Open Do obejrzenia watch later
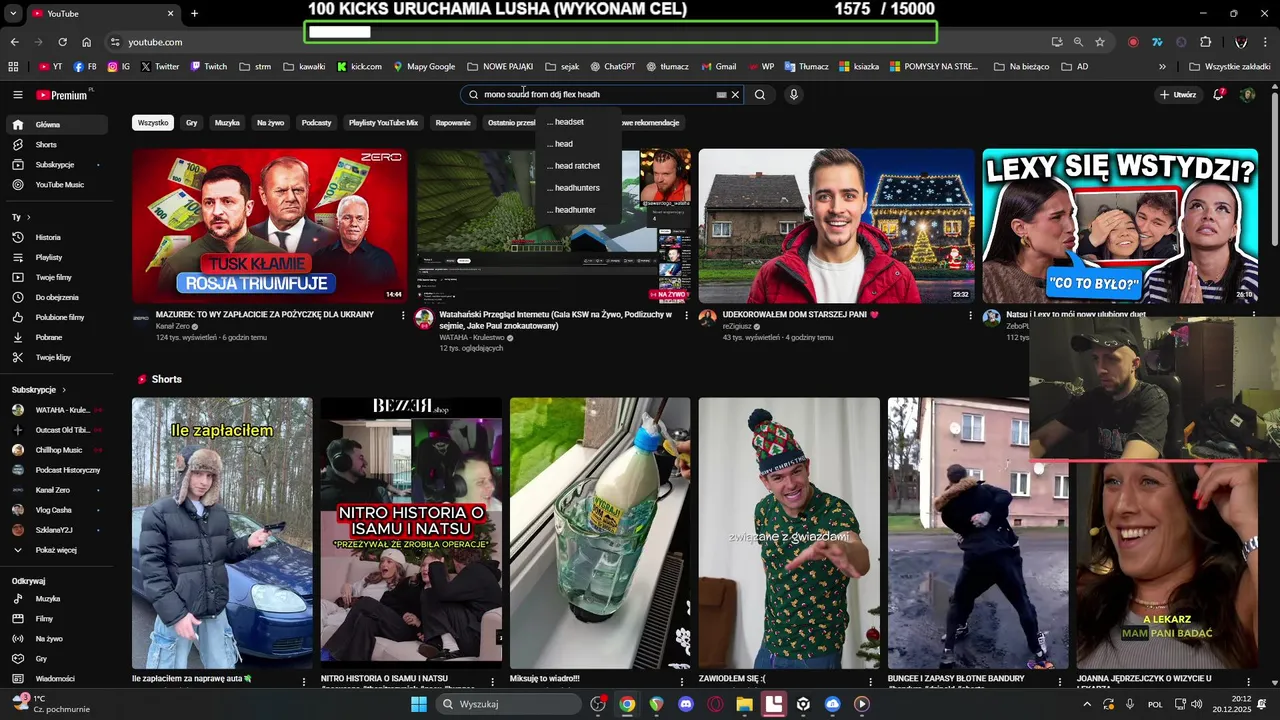 coord(56,298)
